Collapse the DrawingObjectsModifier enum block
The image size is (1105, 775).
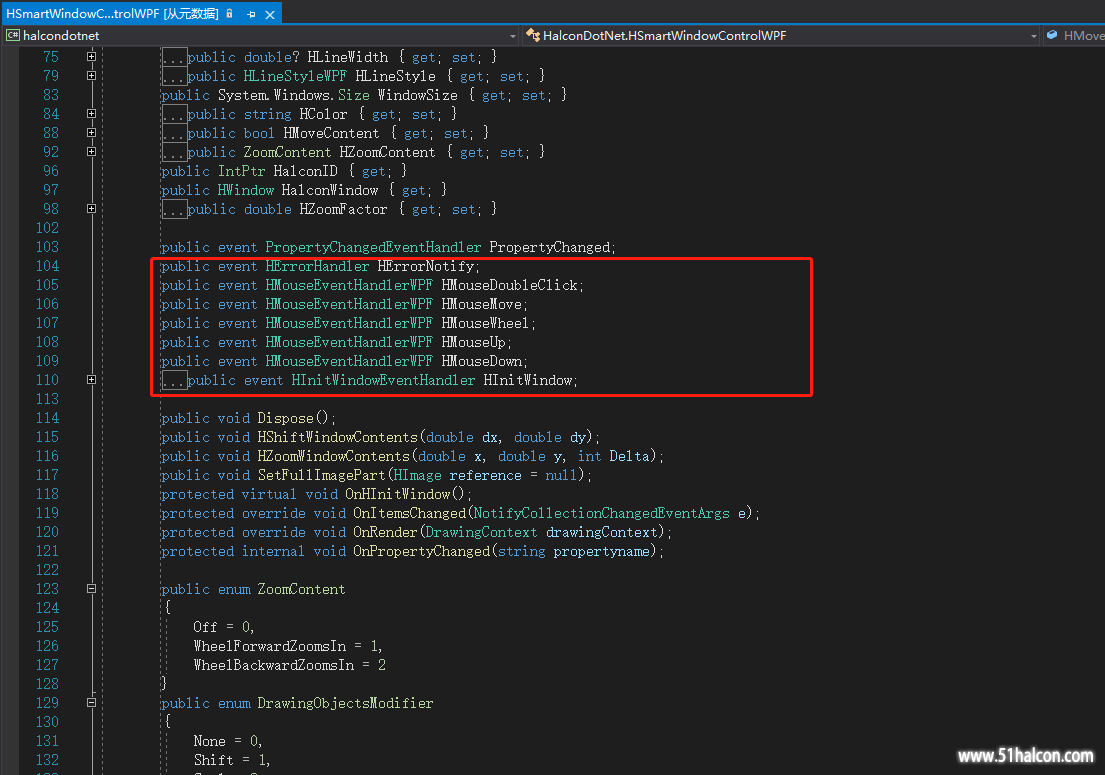point(91,703)
